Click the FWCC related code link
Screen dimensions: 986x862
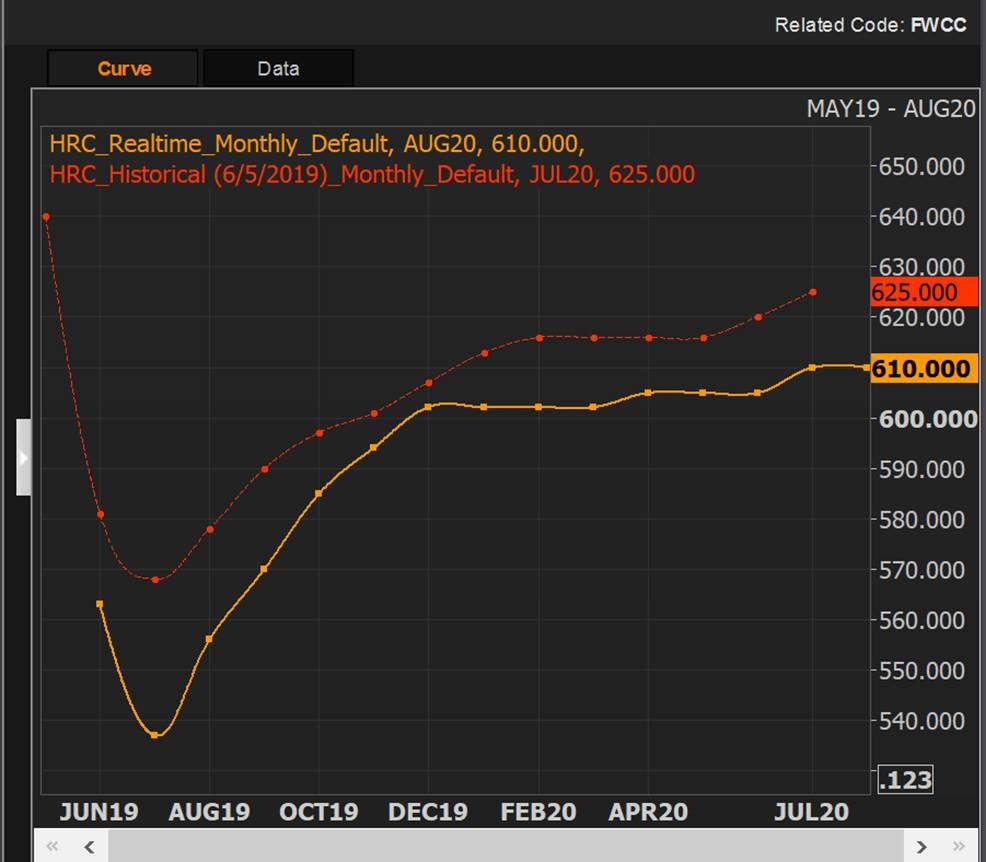938,25
